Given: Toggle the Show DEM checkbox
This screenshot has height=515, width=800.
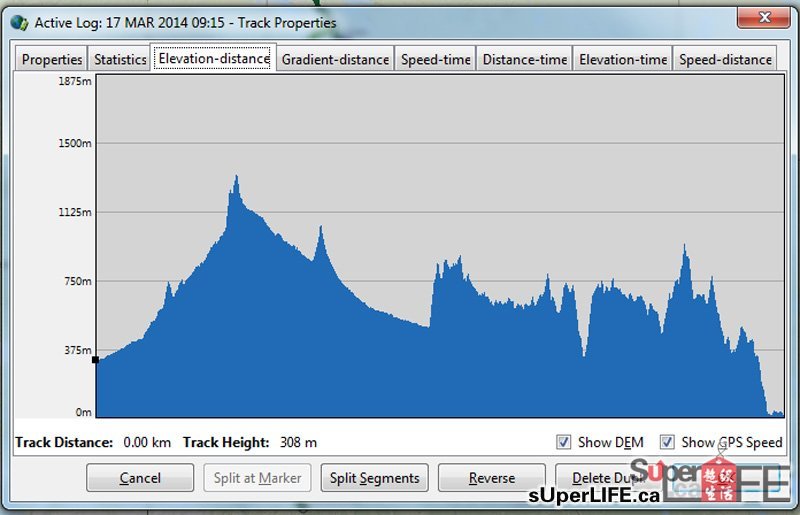Looking at the screenshot, I should pos(563,442).
